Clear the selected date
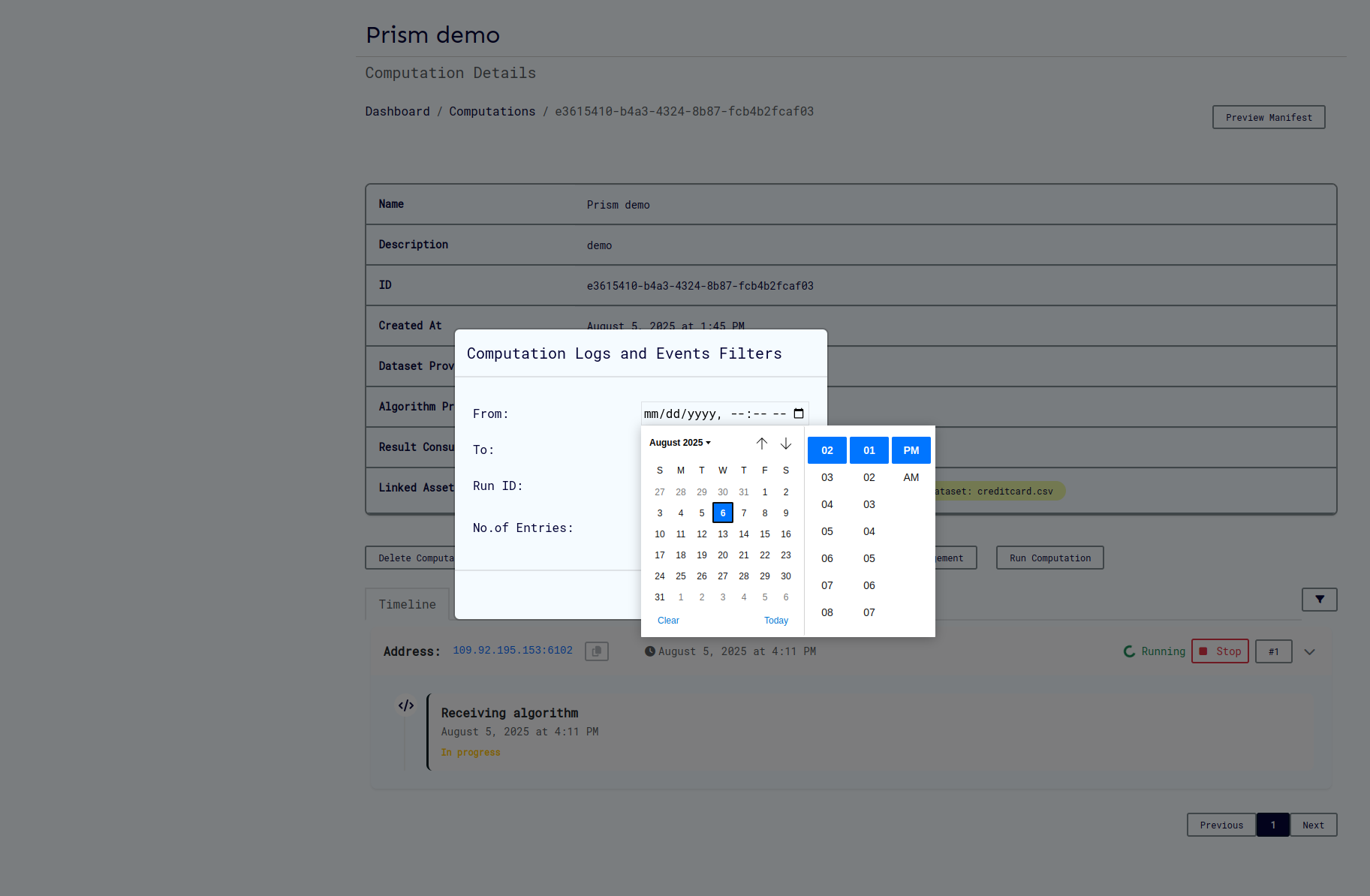Viewport: 1370px width, 896px height. tap(668, 621)
